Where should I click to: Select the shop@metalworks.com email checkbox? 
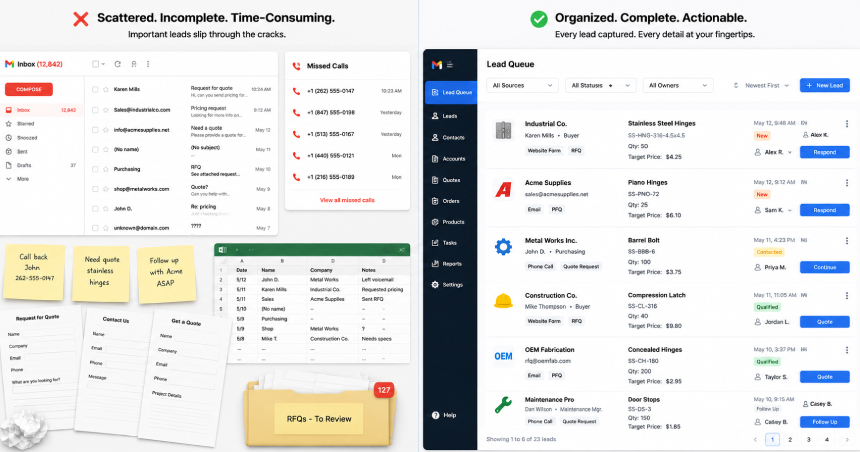click(x=95, y=189)
